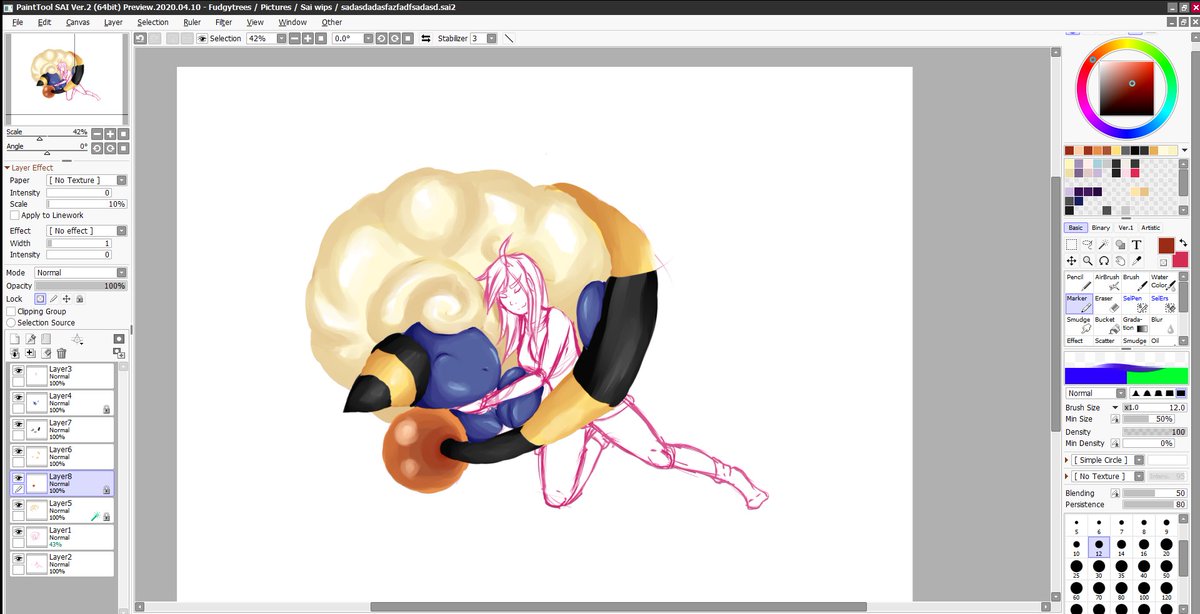The height and width of the screenshot is (614, 1200).
Task: Enable the Apply to Linework checkbox
Action: click(14, 215)
